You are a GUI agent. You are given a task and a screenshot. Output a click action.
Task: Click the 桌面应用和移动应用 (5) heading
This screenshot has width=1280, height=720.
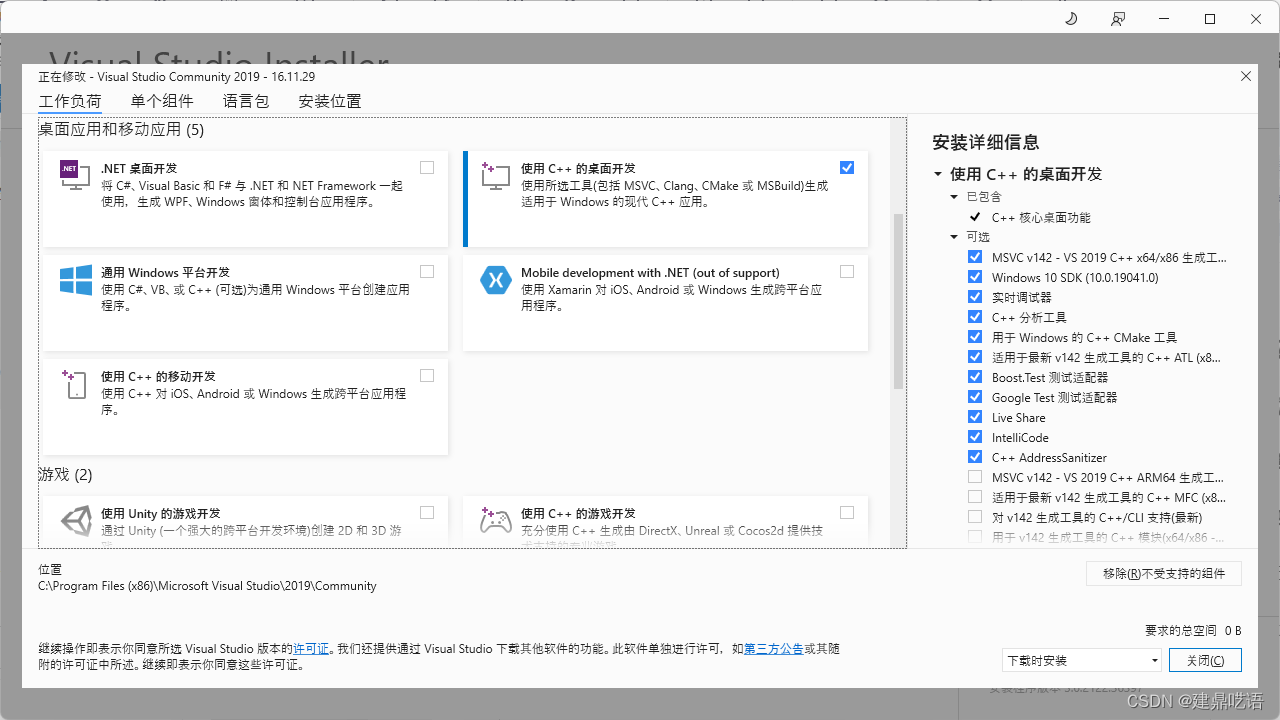(121, 129)
